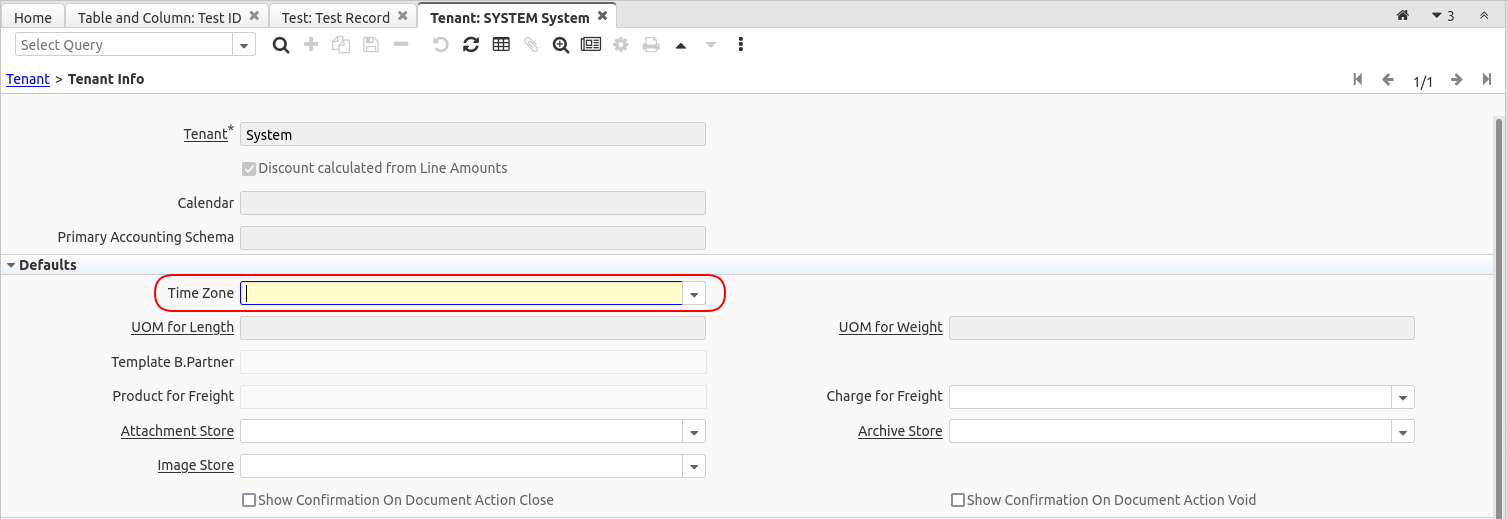Toggle Discount calculated from Line Amounts checkbox

249,168
